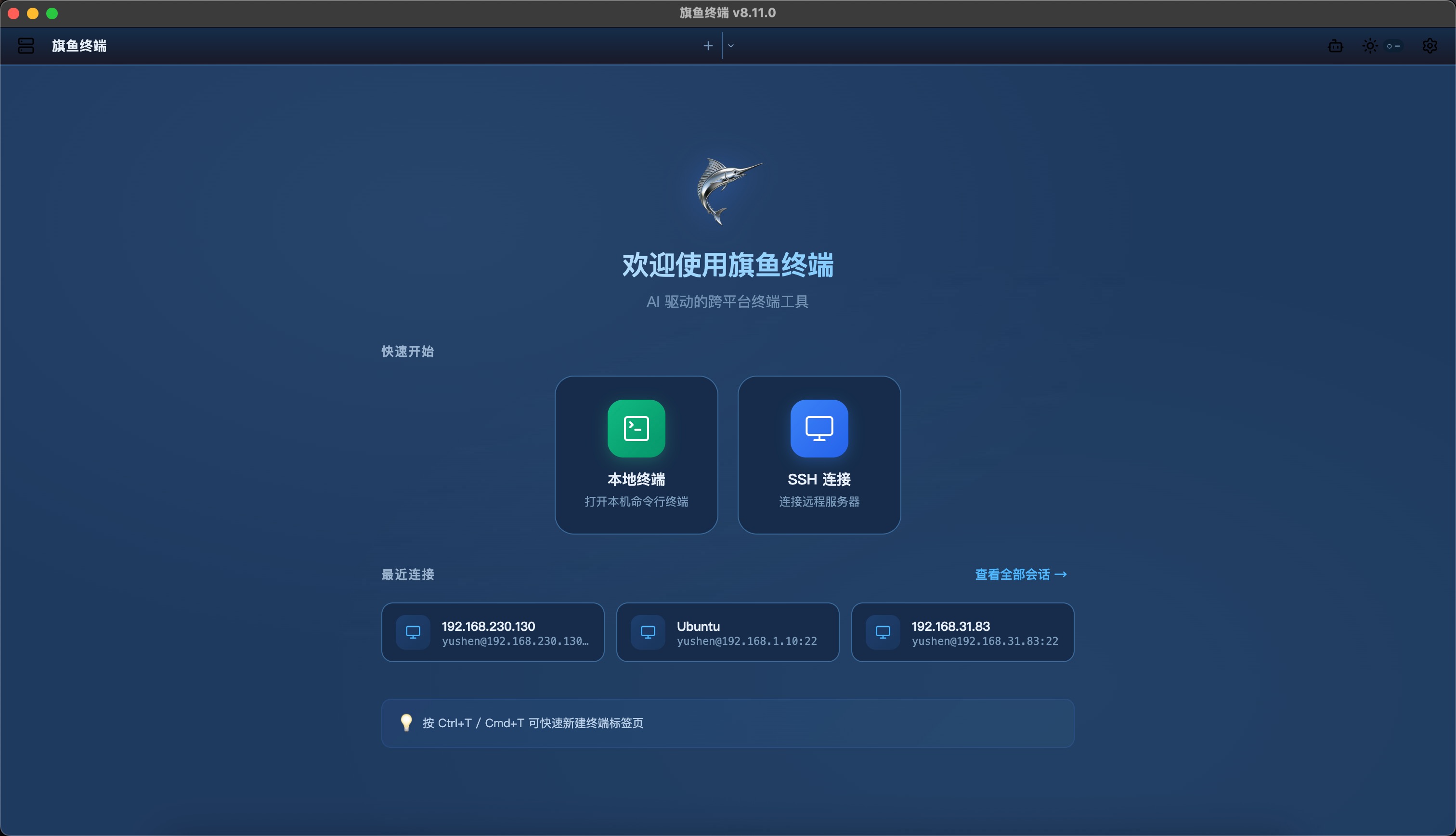Click the monitor icon on the Ubuntu card
Screen dimensions: 1456x836
[648, 632]
